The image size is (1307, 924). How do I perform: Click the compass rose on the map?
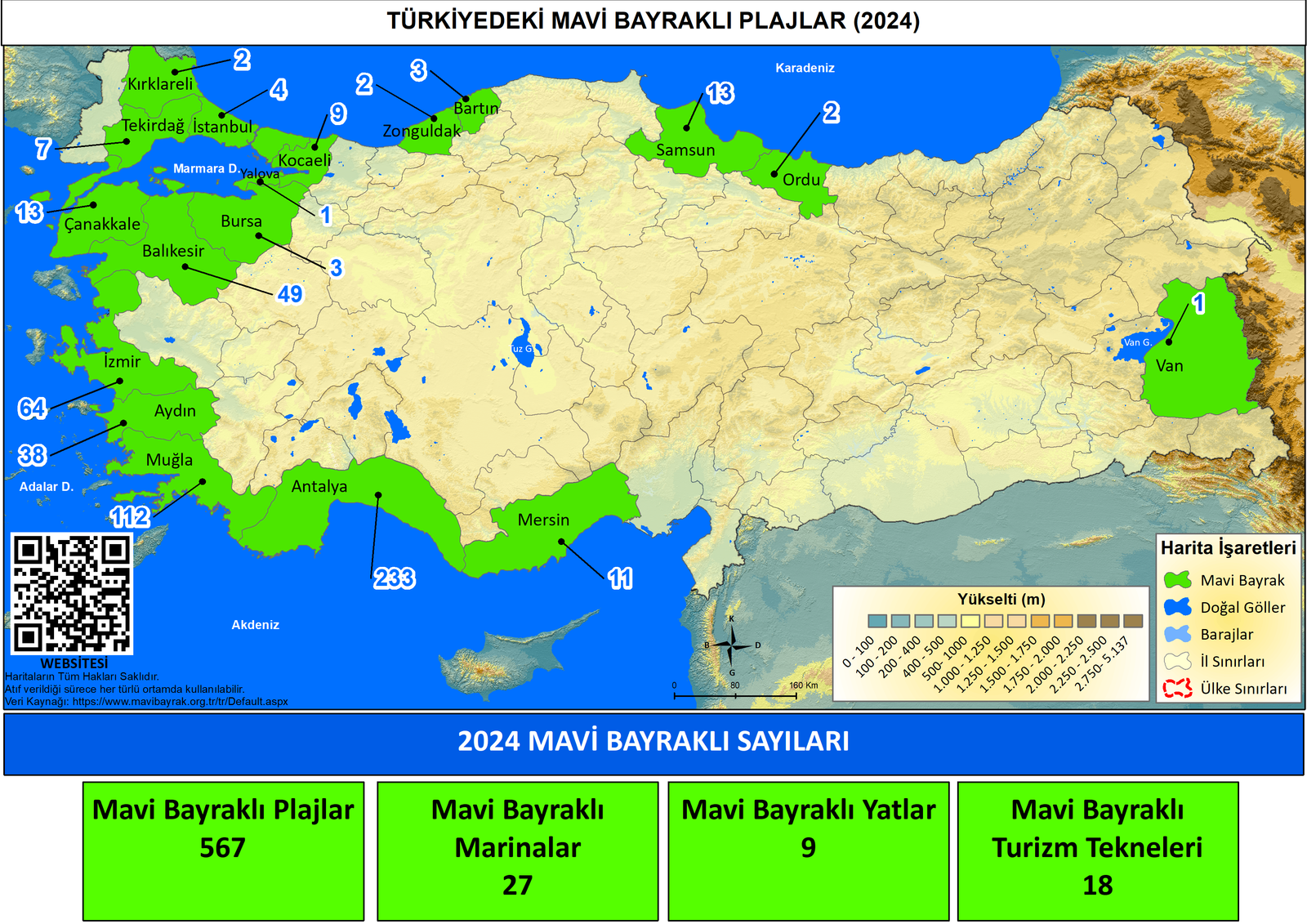732,646
